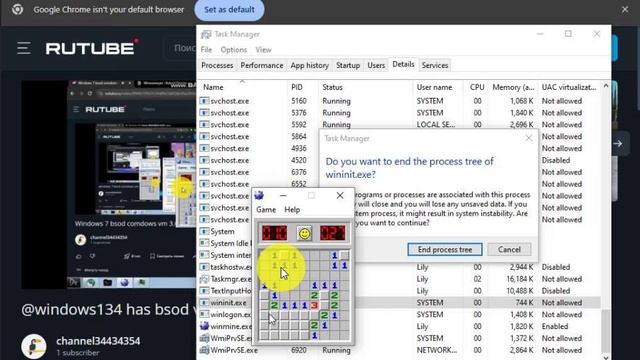Open Minesweeper Game menu
Image resolution: width=640 pixels, height=360 pixels.
(x=266, y=210)
